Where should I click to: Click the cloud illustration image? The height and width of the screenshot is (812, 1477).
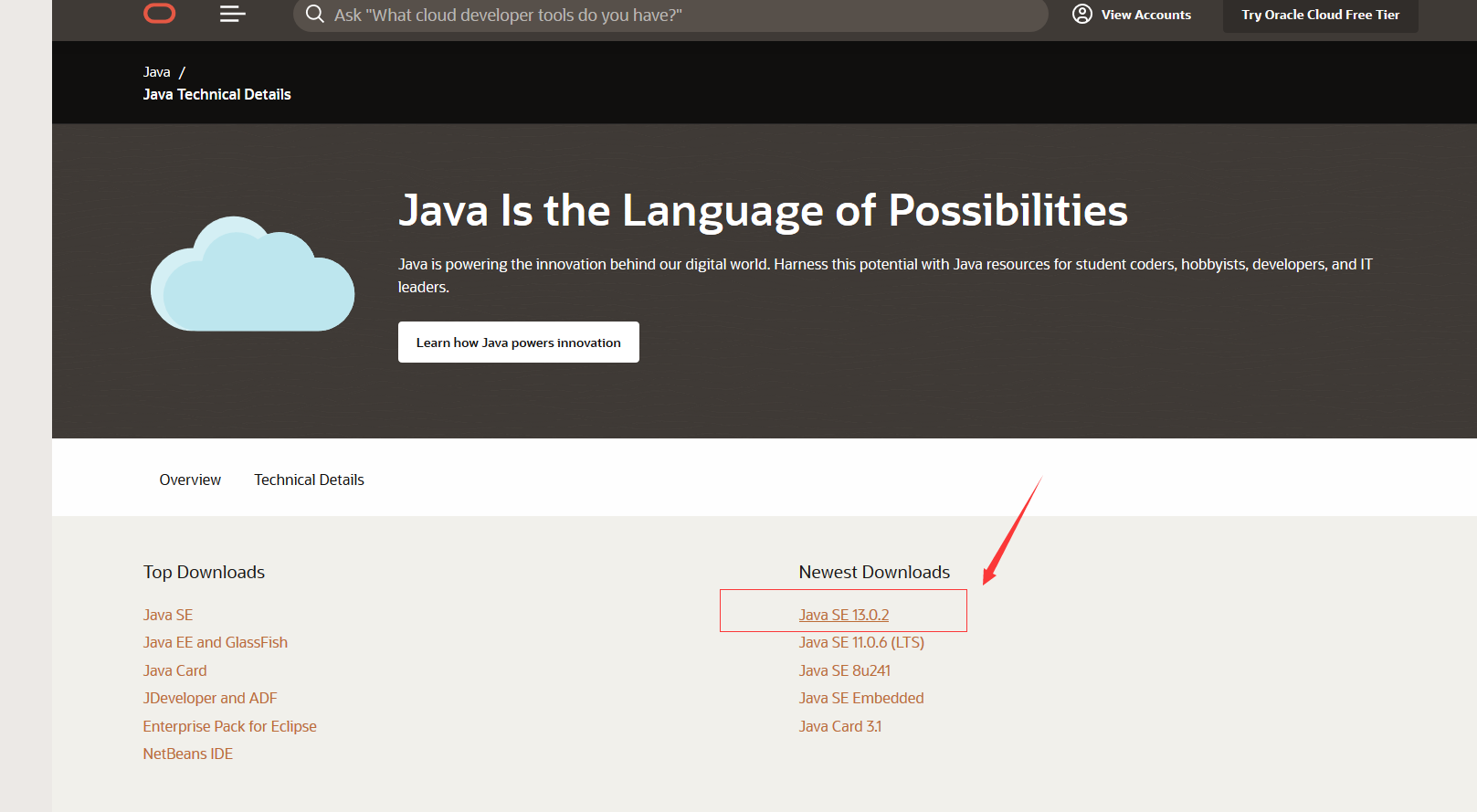[252, 274]
